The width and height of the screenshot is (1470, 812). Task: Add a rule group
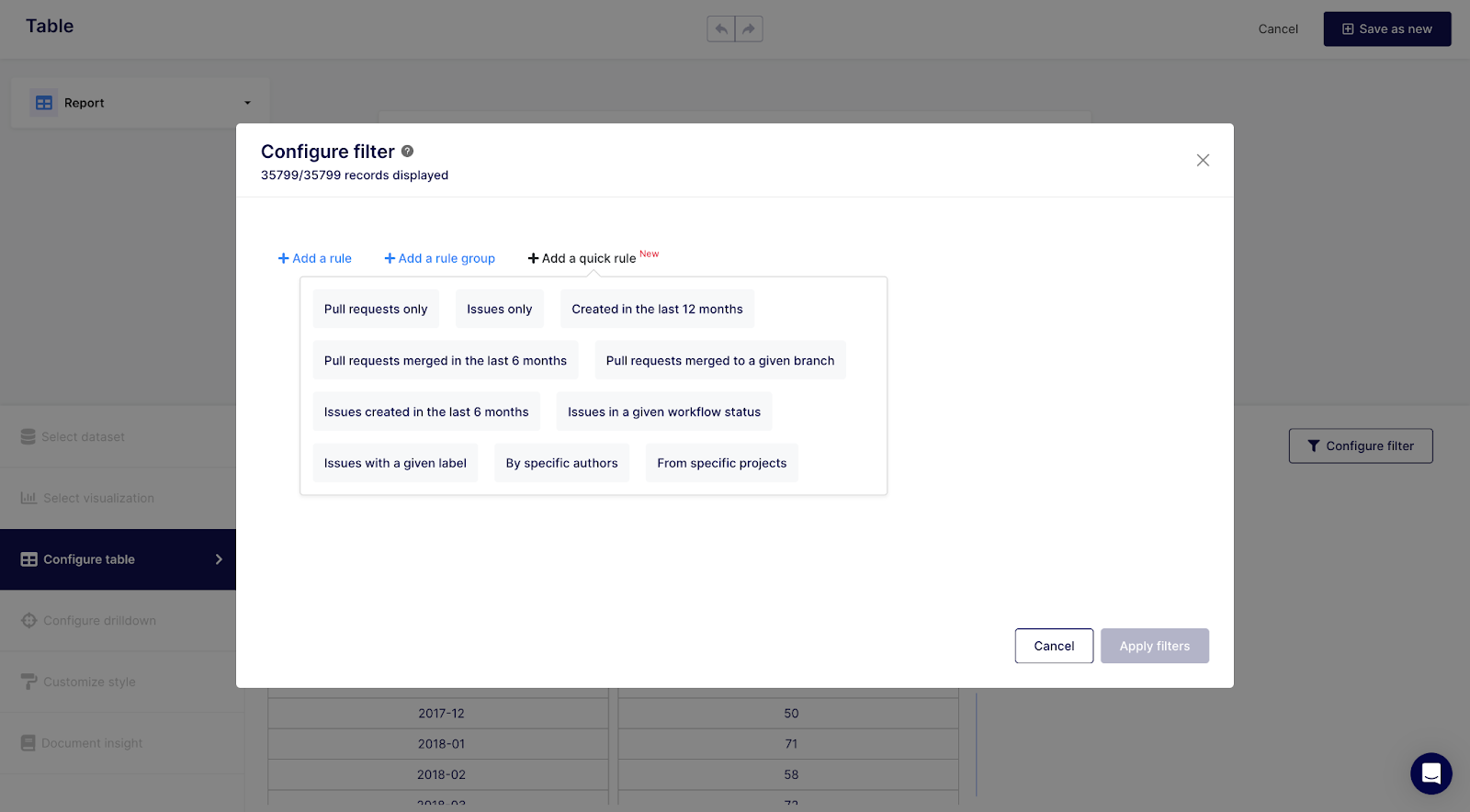tap(439, 258)
